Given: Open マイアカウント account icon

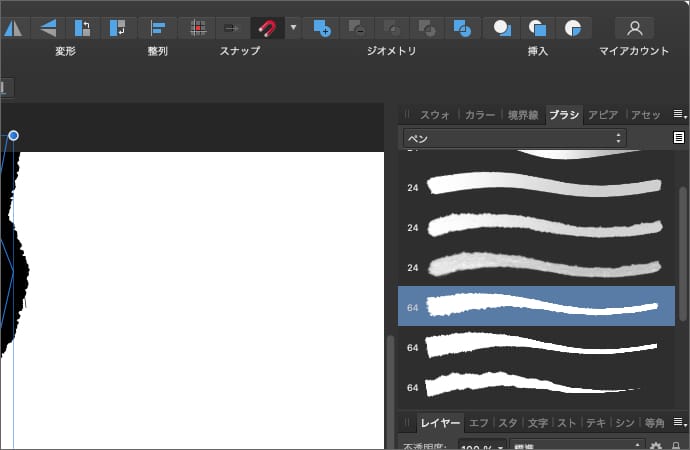Looking at the screenshot, I should pyautogui.click(x=634, y=27).
